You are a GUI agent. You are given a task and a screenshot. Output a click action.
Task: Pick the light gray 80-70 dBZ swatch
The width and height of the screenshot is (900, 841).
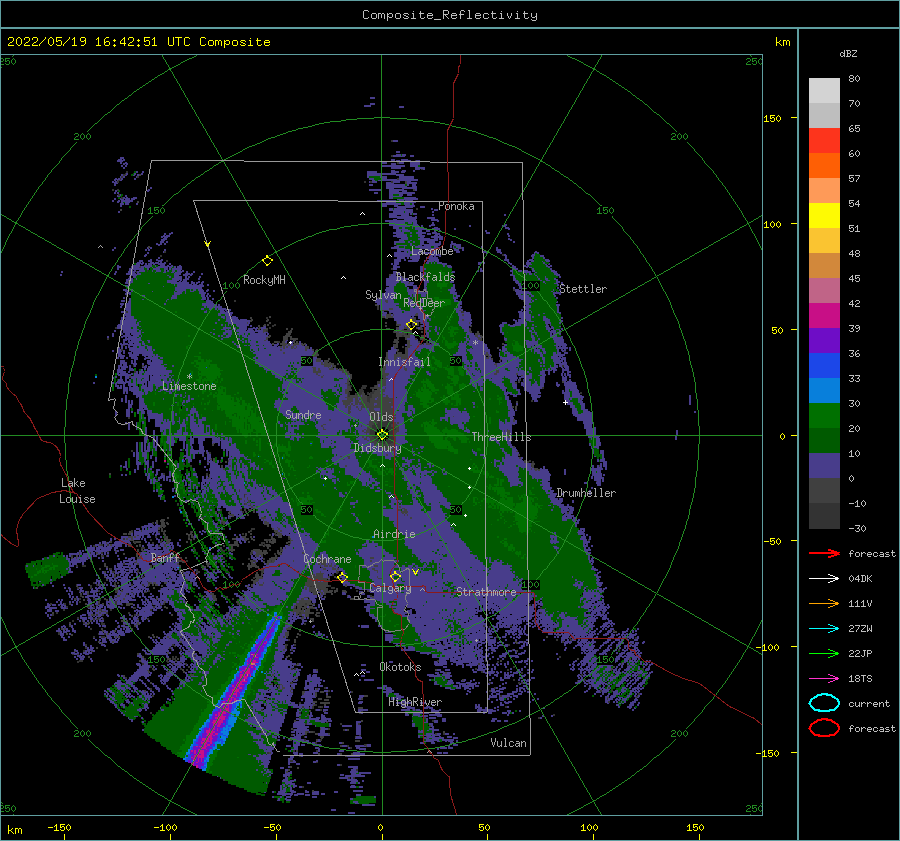pos(824,91)
